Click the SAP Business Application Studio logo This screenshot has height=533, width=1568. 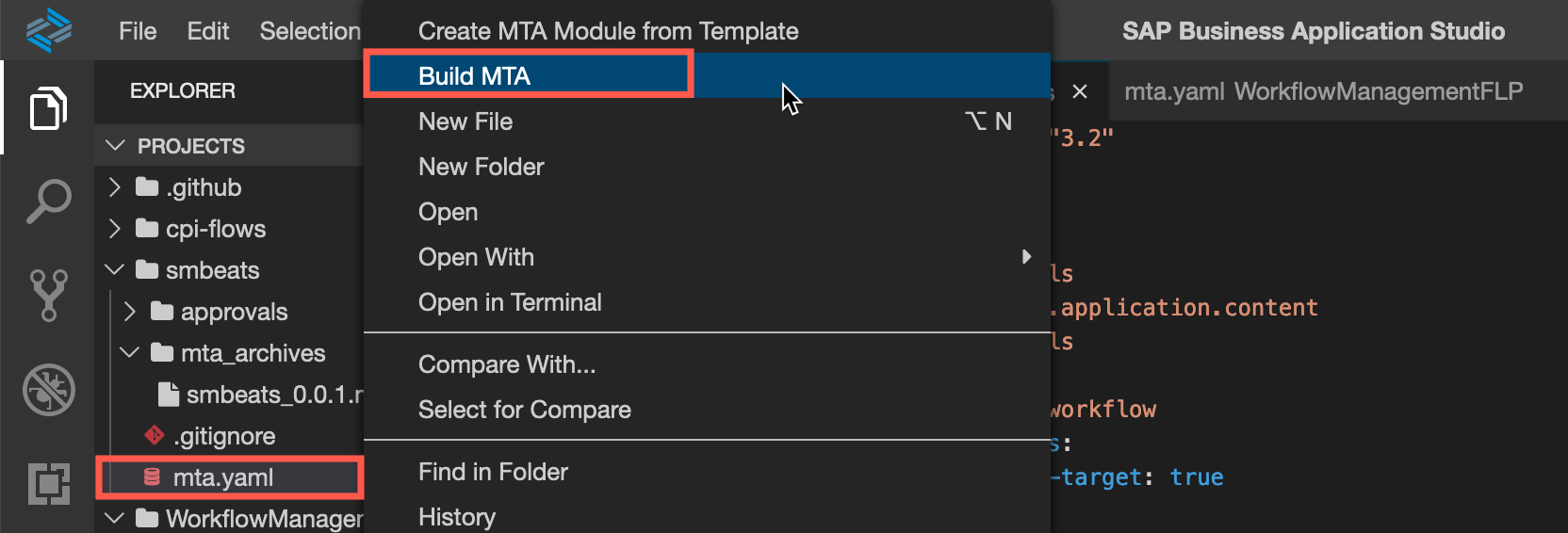click(49, 29)
